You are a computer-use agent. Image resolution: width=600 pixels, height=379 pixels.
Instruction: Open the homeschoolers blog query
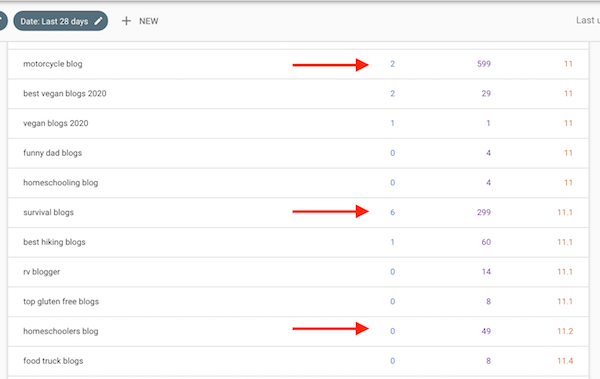(60, 331)
